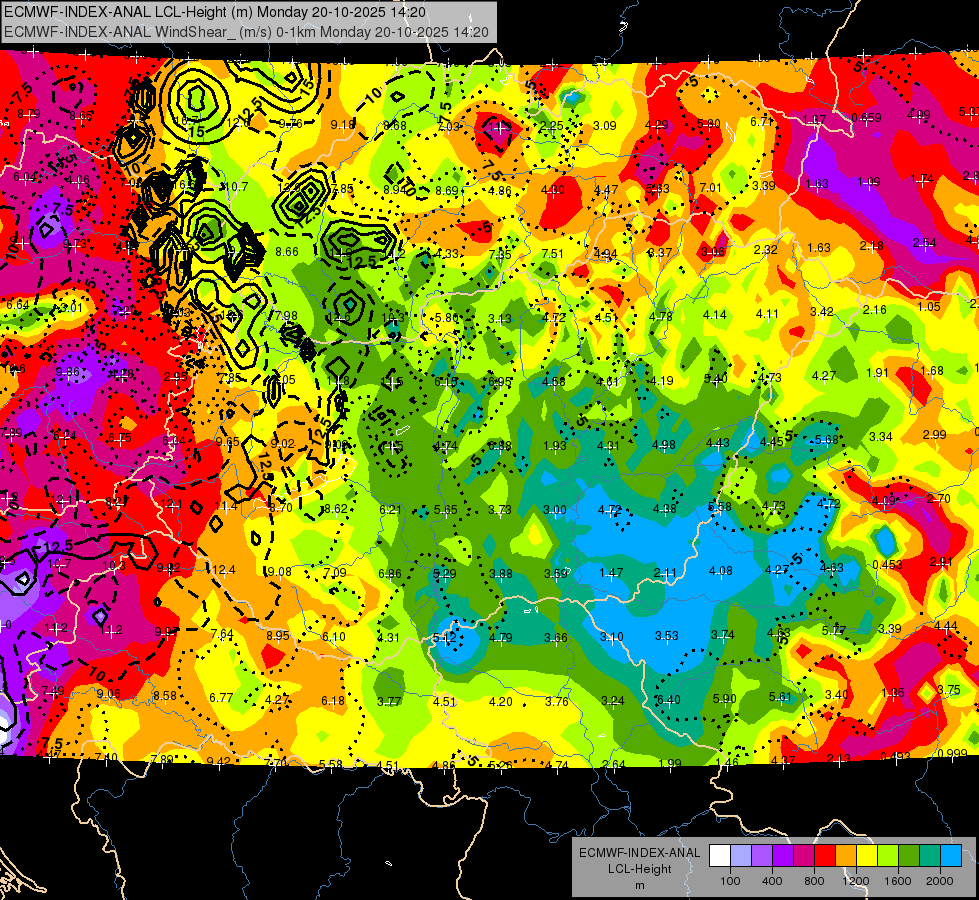This screenshot has height=900, width=979.
Task: Click the grid value 5.80
Action: 709,124
